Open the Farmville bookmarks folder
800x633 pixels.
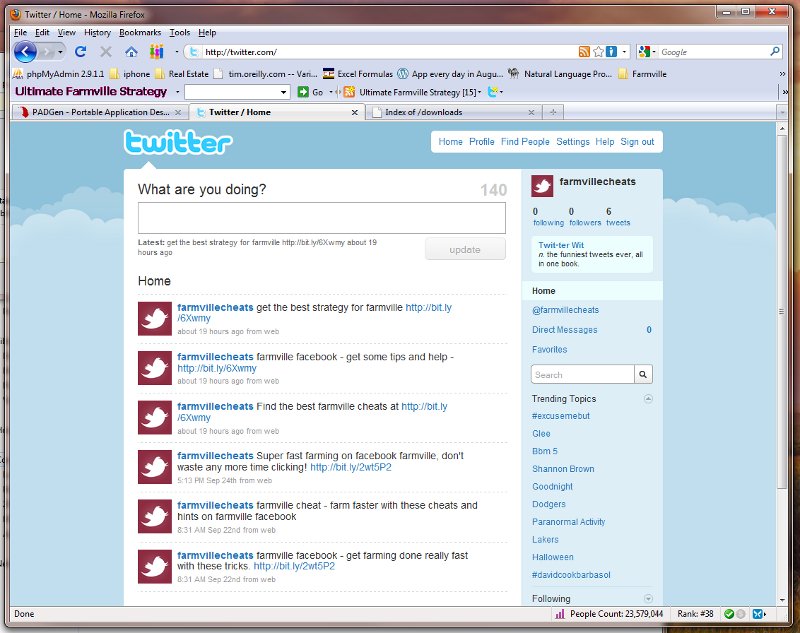tap(642, 74)
